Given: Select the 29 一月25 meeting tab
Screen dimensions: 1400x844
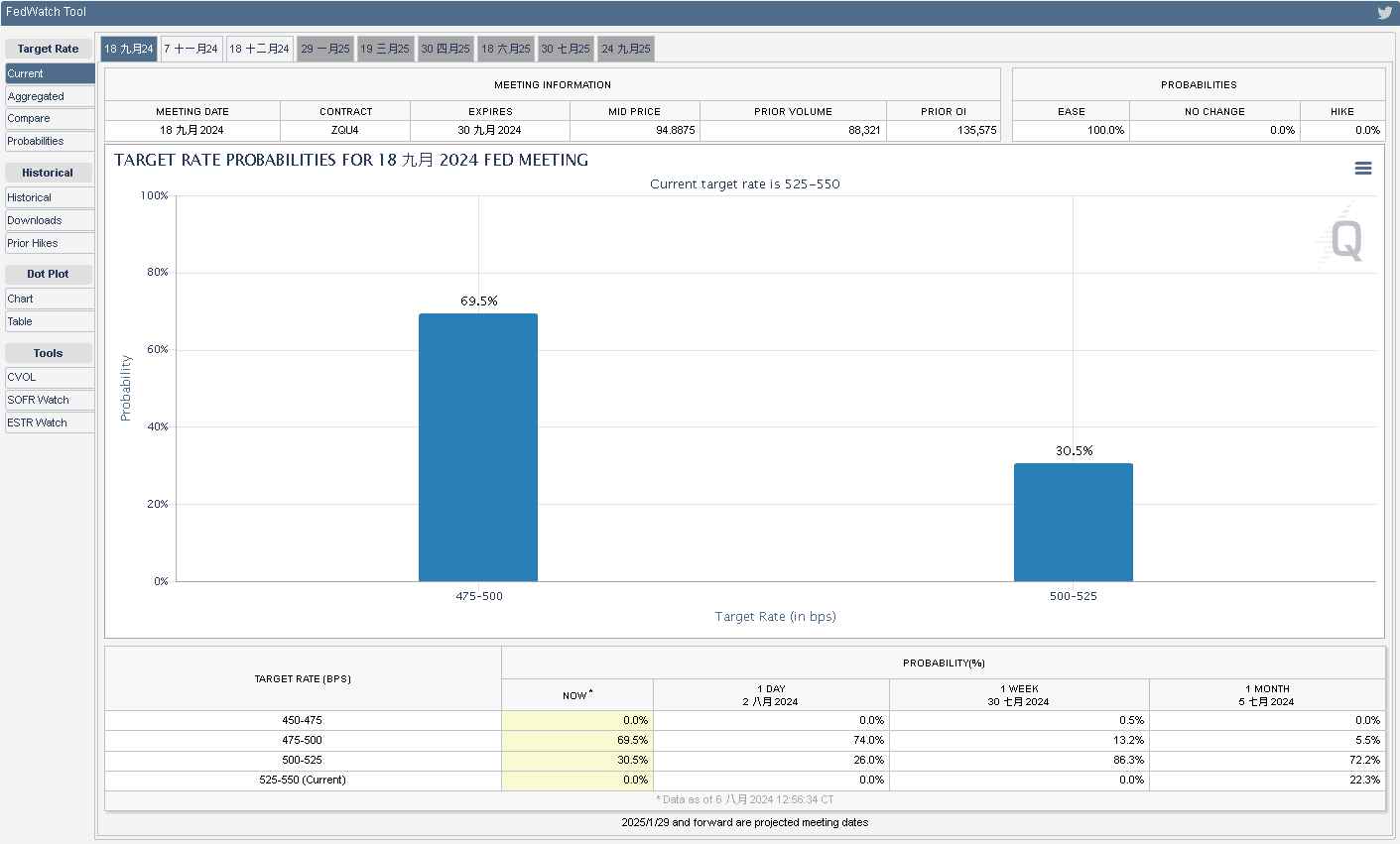Looking at the screenshot, I should click(x=325, y=49).
